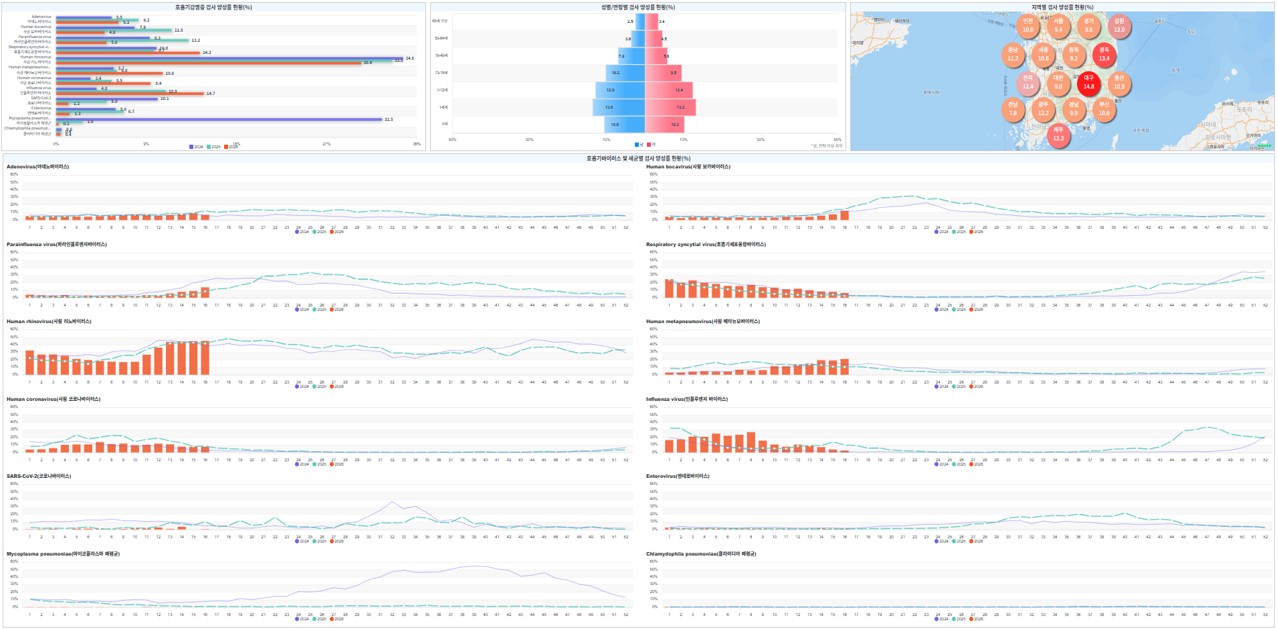Screen dimensions: 1277x629
Task: Hide the 2025 line in Adenovirus chart legend
Action: [316, 231]
